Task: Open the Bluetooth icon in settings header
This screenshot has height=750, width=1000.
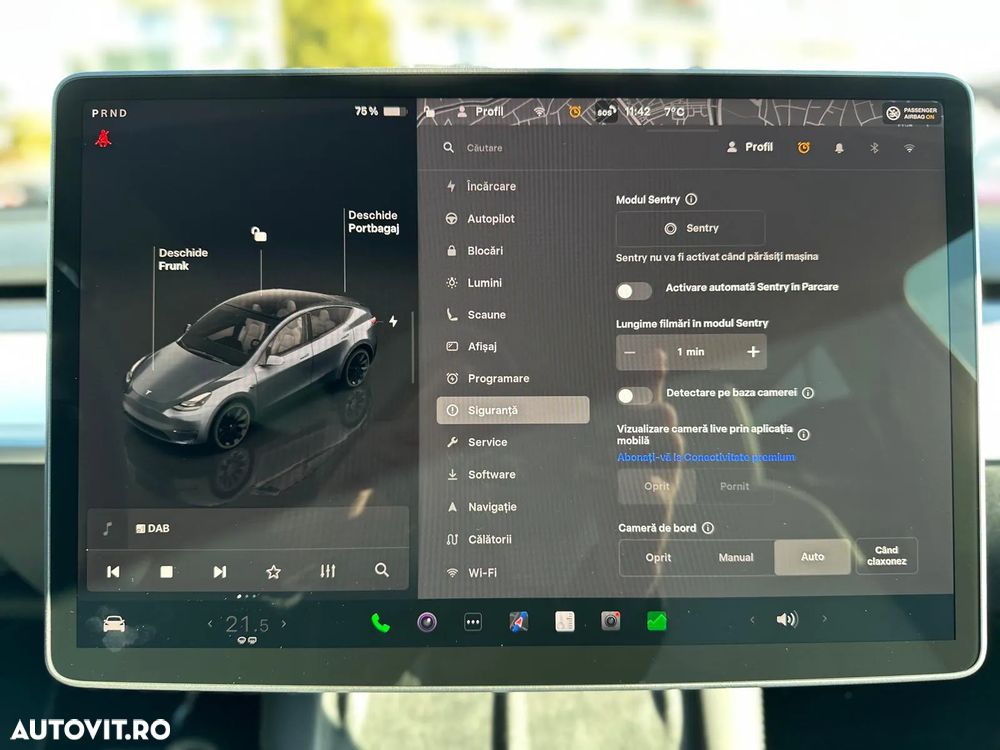Action: 874,148
